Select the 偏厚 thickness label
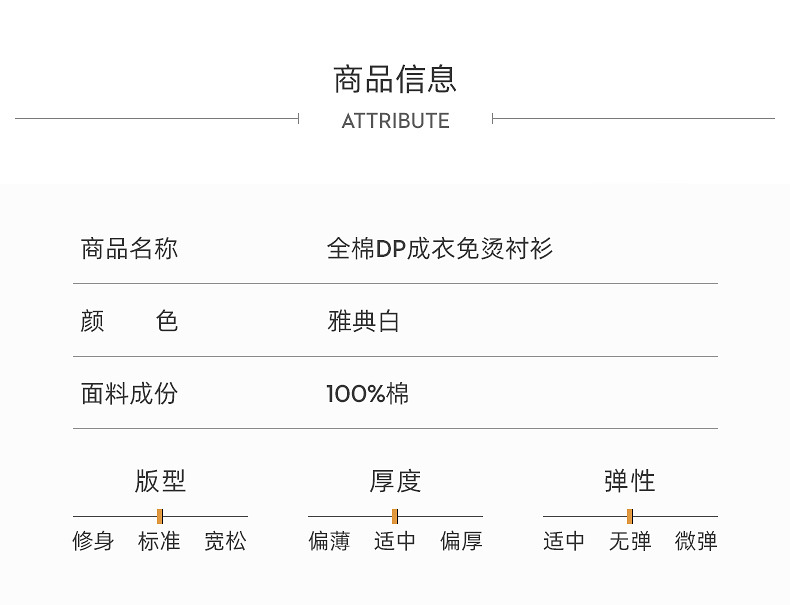This screenshot has width=790, height=605. [461, 542]
